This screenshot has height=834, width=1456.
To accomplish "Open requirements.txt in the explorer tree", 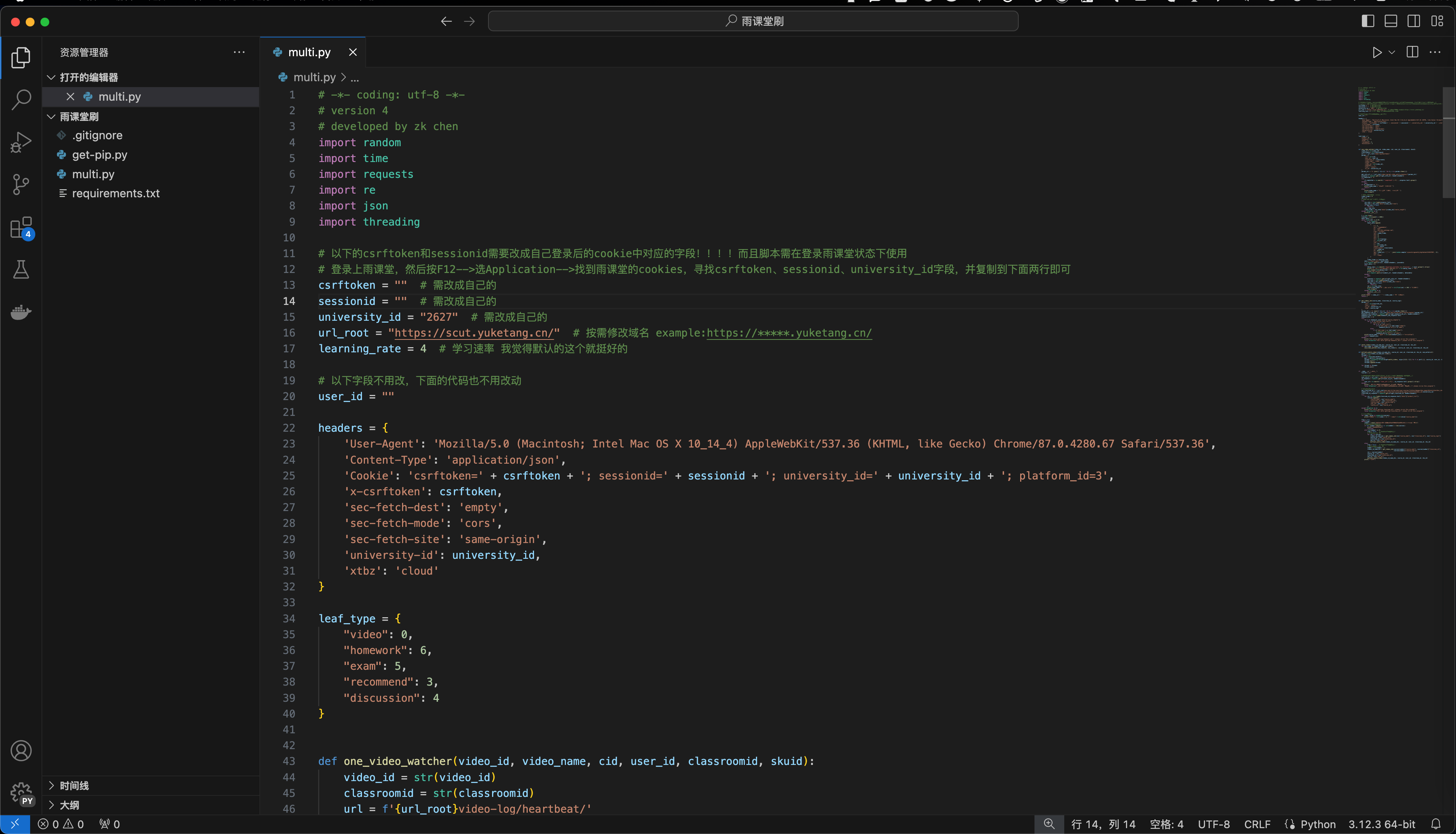I will [116, 193].
